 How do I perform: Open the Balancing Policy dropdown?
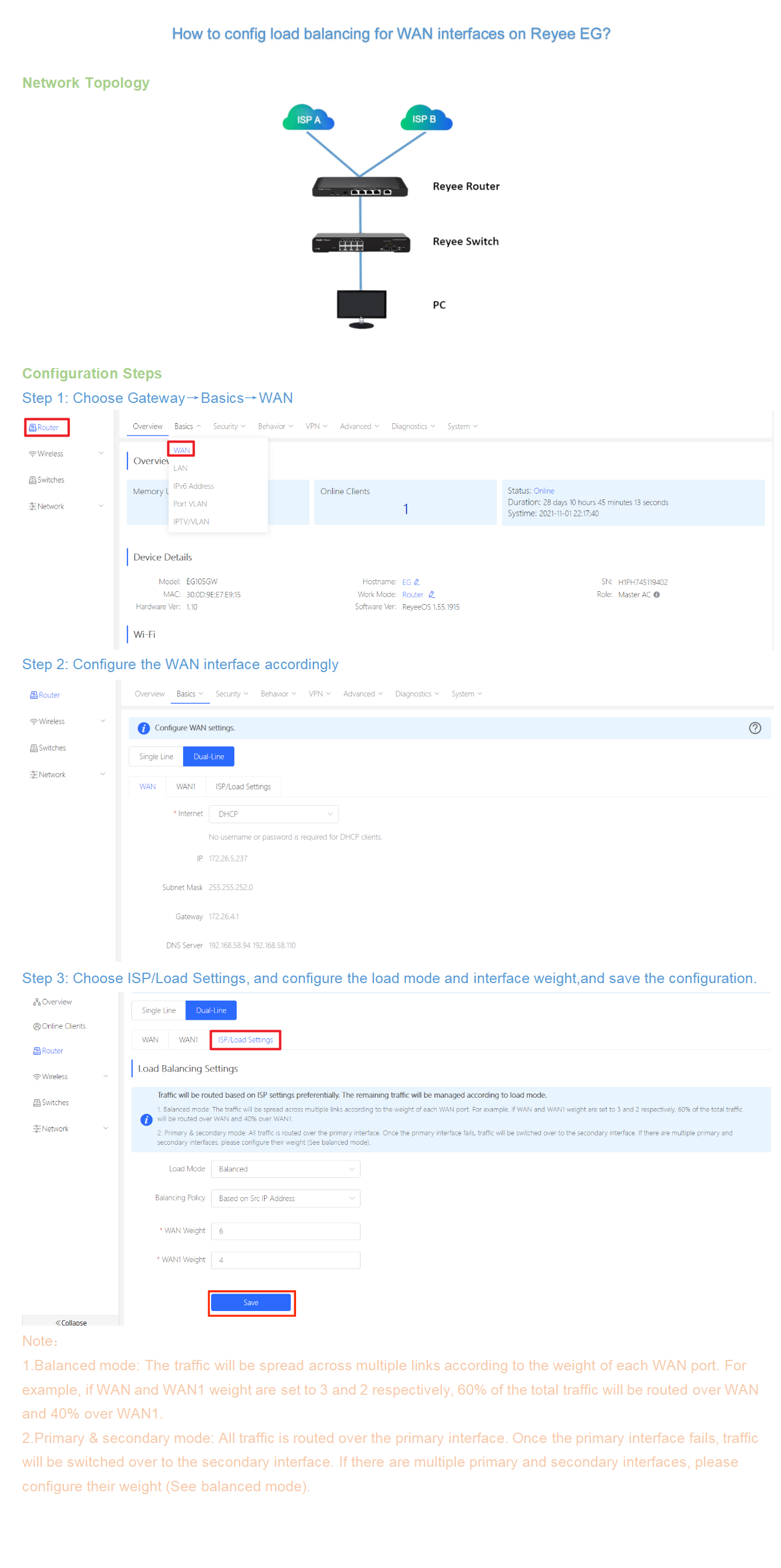285,1198
